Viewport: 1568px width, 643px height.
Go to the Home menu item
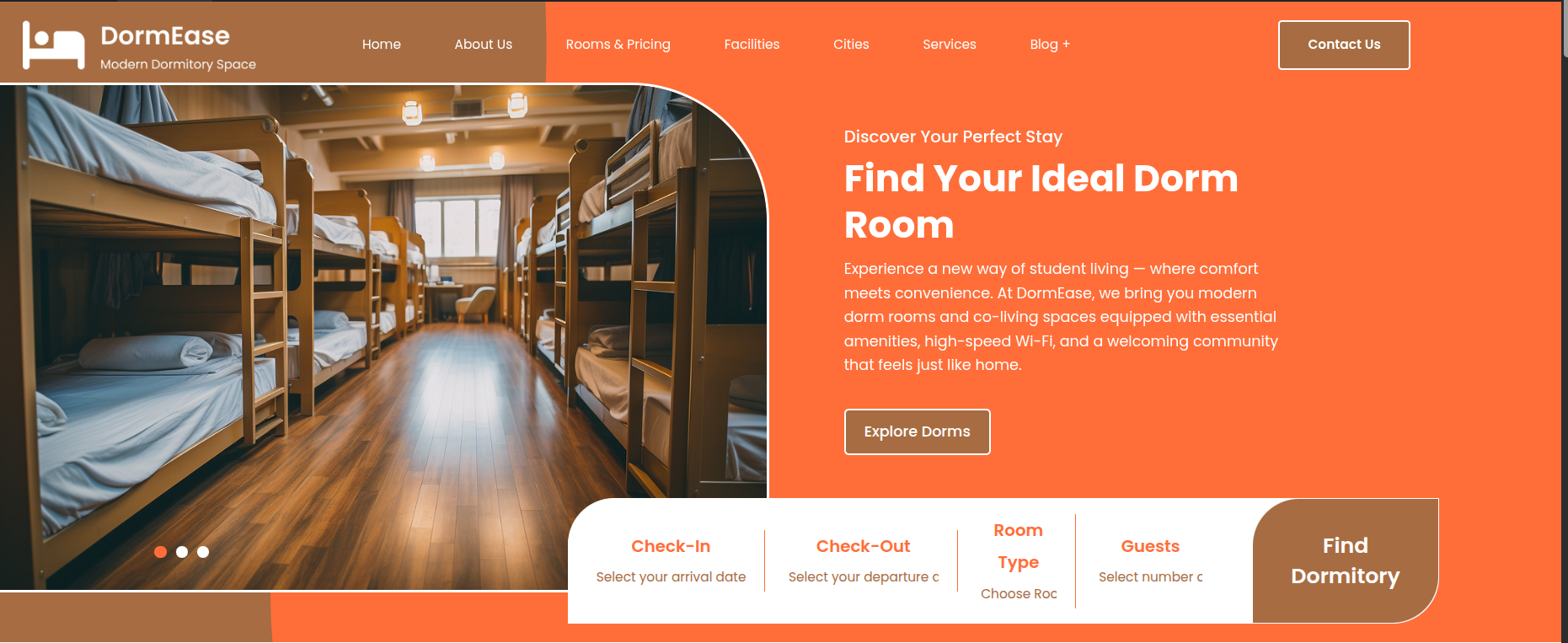click(382, 44)
